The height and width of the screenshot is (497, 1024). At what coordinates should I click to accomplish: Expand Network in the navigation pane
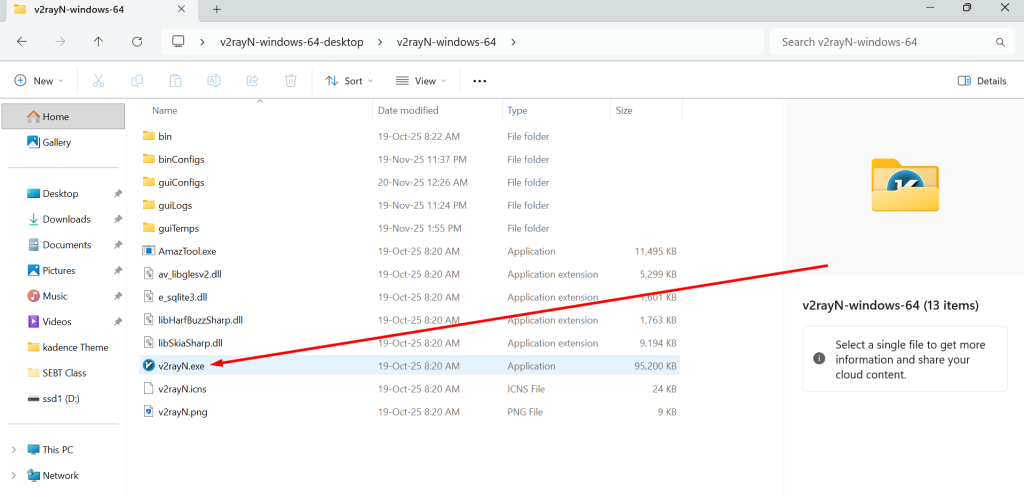click(x=14, y=475)
